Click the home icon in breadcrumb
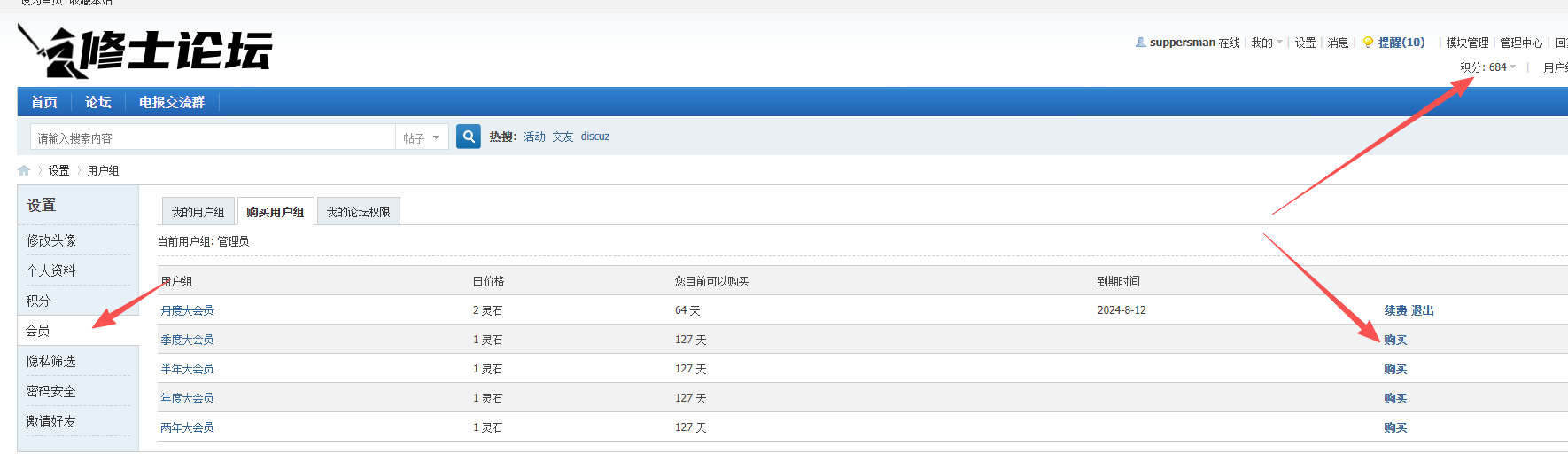Viewport: 1568px width, 462px height. 24,170
